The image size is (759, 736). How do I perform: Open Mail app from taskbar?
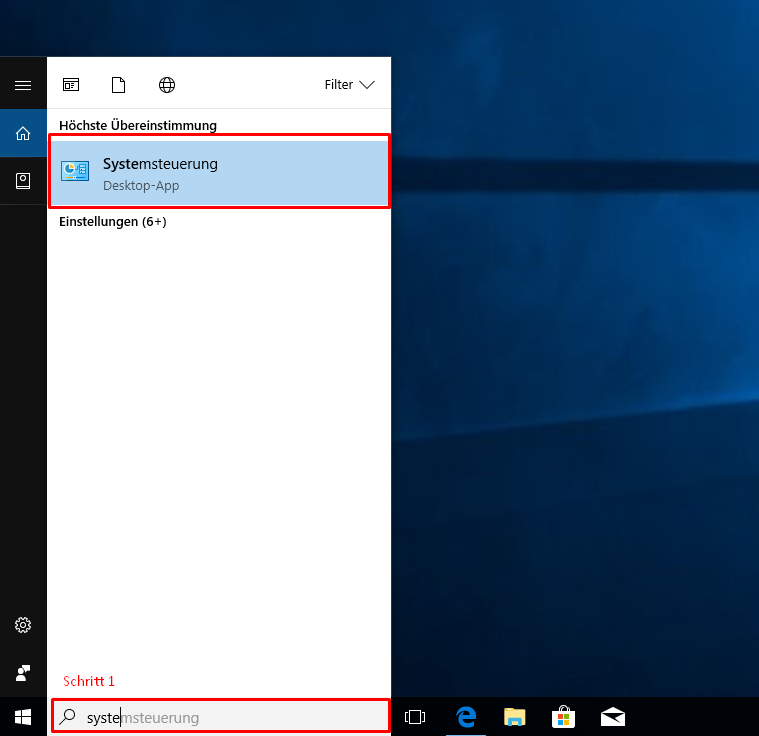click(613, 717)
